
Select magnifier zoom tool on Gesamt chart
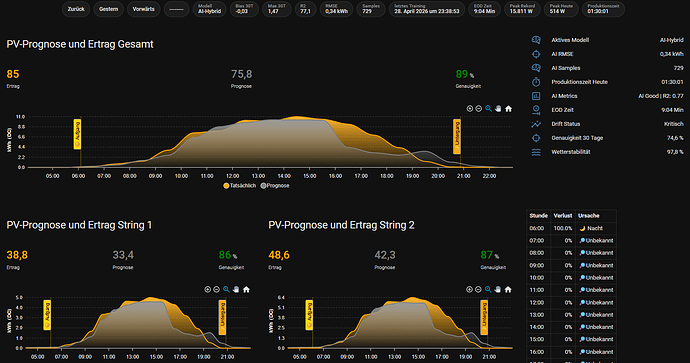click(488, 109)
